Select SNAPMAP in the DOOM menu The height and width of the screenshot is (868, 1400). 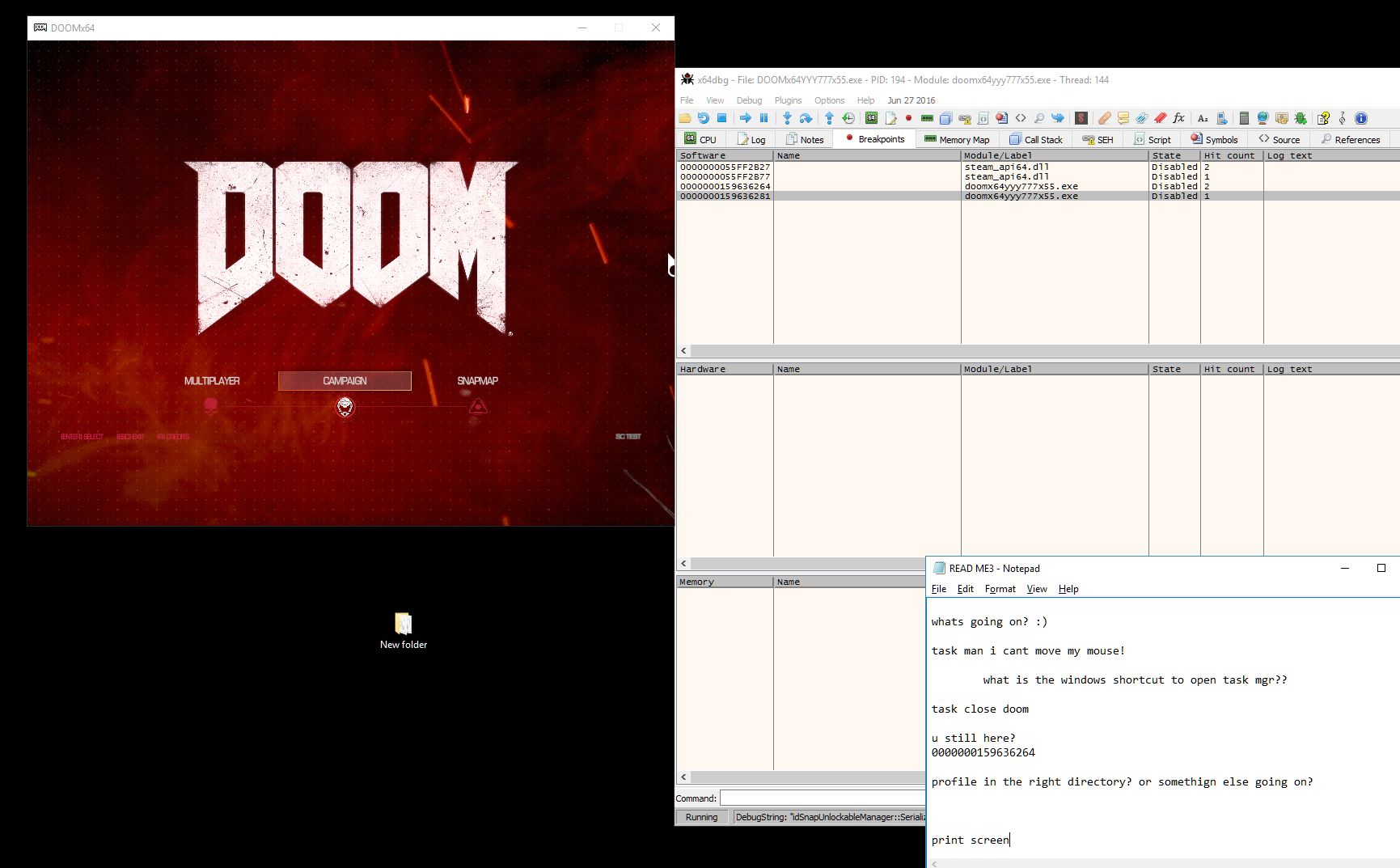coord(478,381)
